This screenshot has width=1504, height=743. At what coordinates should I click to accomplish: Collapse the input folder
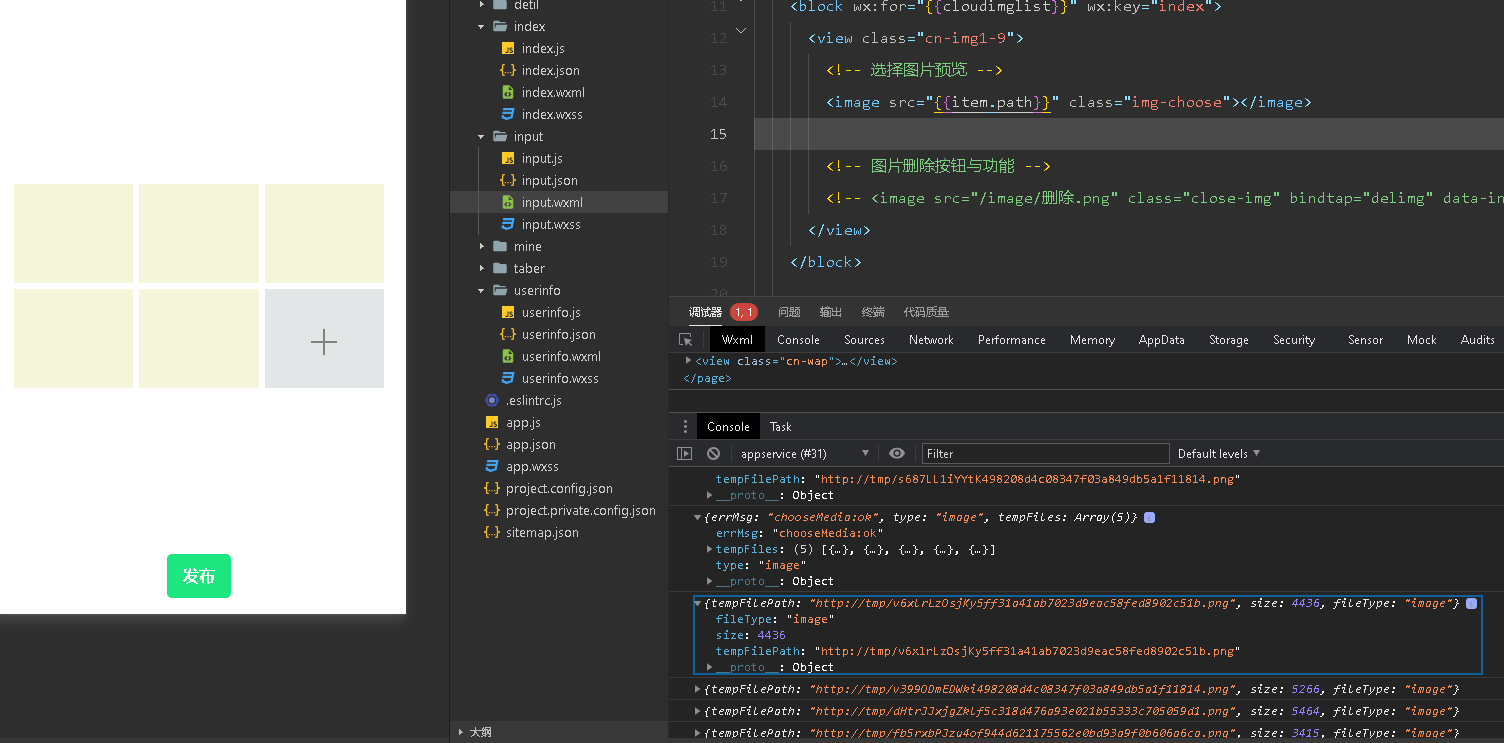[481, 137]
